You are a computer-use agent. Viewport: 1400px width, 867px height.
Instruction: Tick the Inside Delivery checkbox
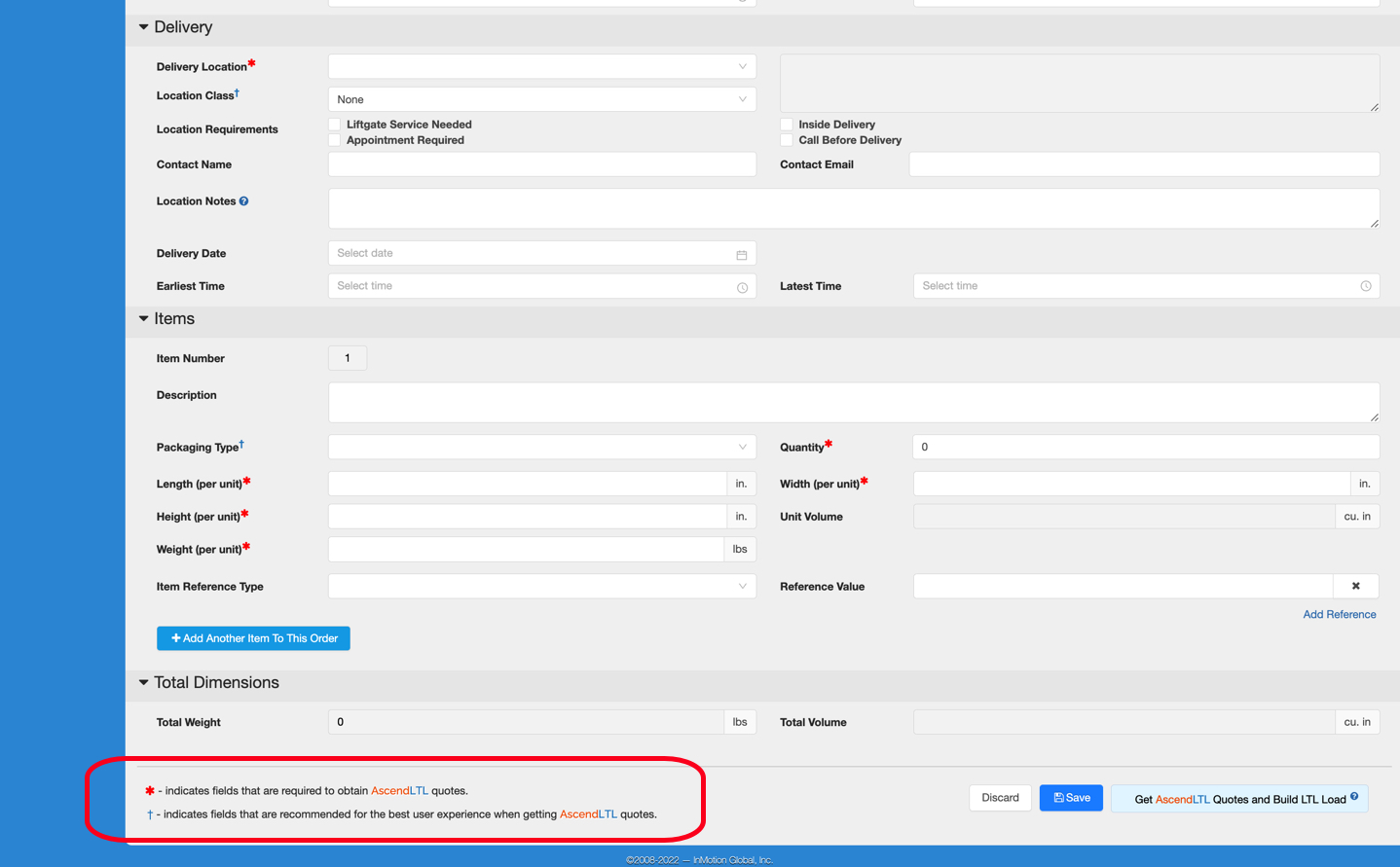tap(787, 125)
